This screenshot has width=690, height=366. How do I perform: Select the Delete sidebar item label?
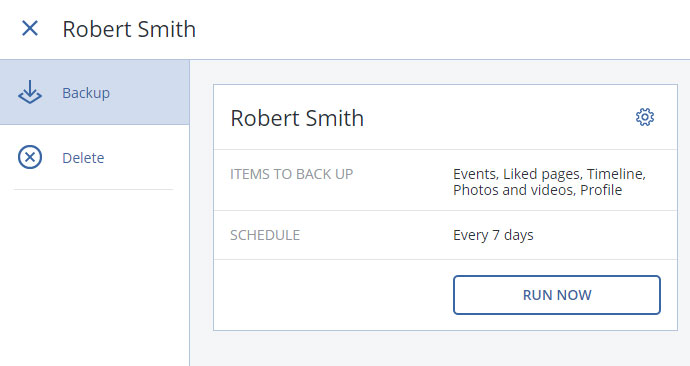[x=83, y=157]
